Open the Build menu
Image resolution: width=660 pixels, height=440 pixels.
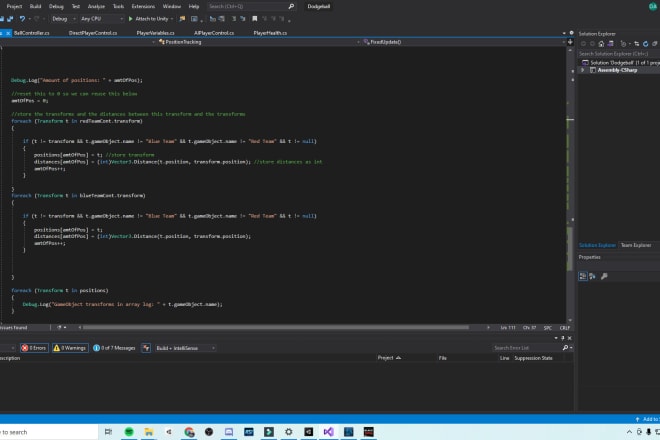(x=35, y=6)
